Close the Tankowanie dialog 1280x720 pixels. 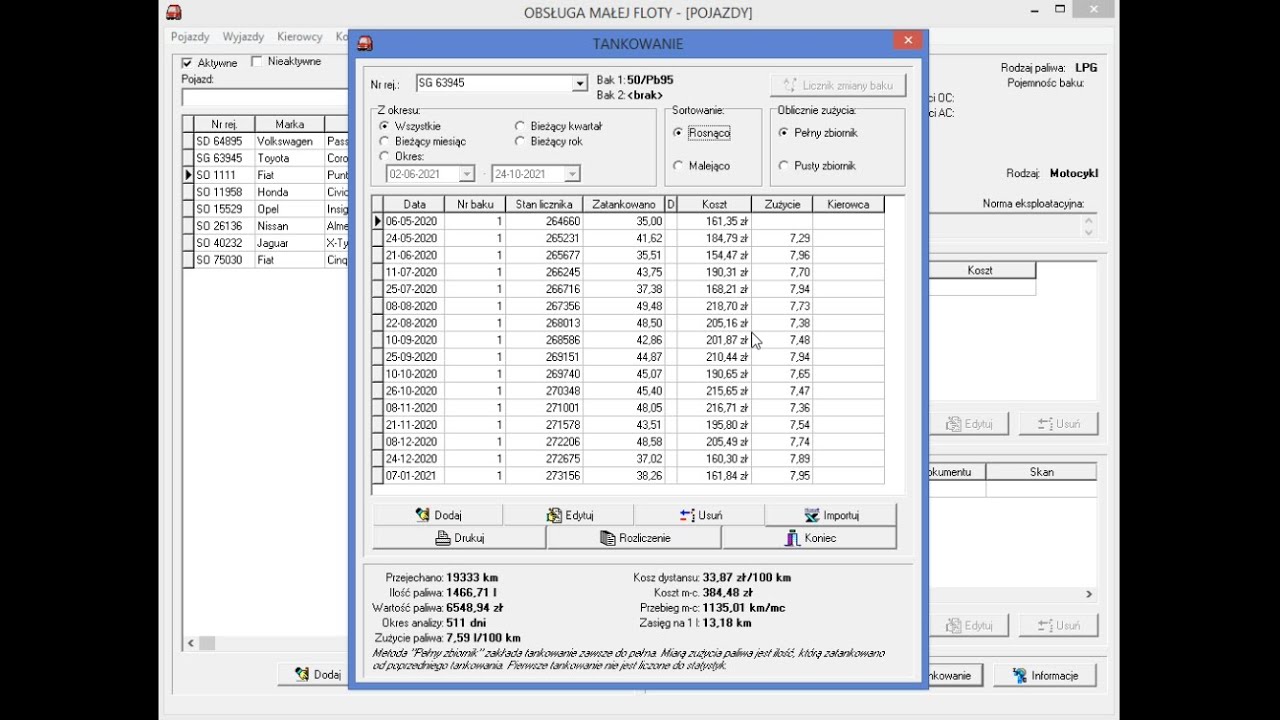click(x=907, y=41)
